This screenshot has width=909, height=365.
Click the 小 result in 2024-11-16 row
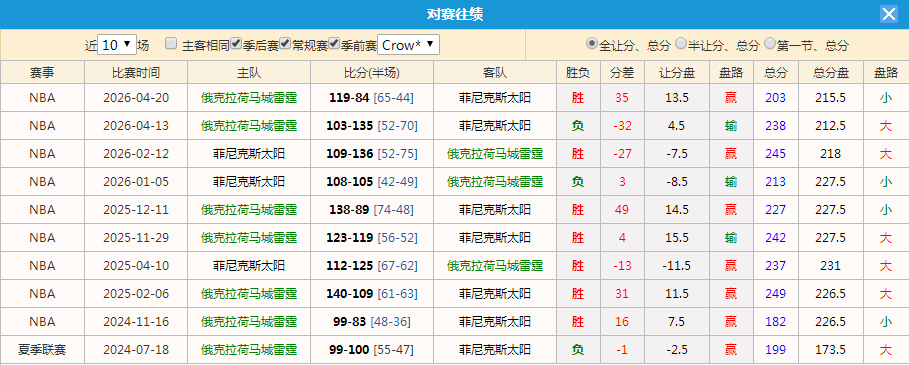point(885,322)
